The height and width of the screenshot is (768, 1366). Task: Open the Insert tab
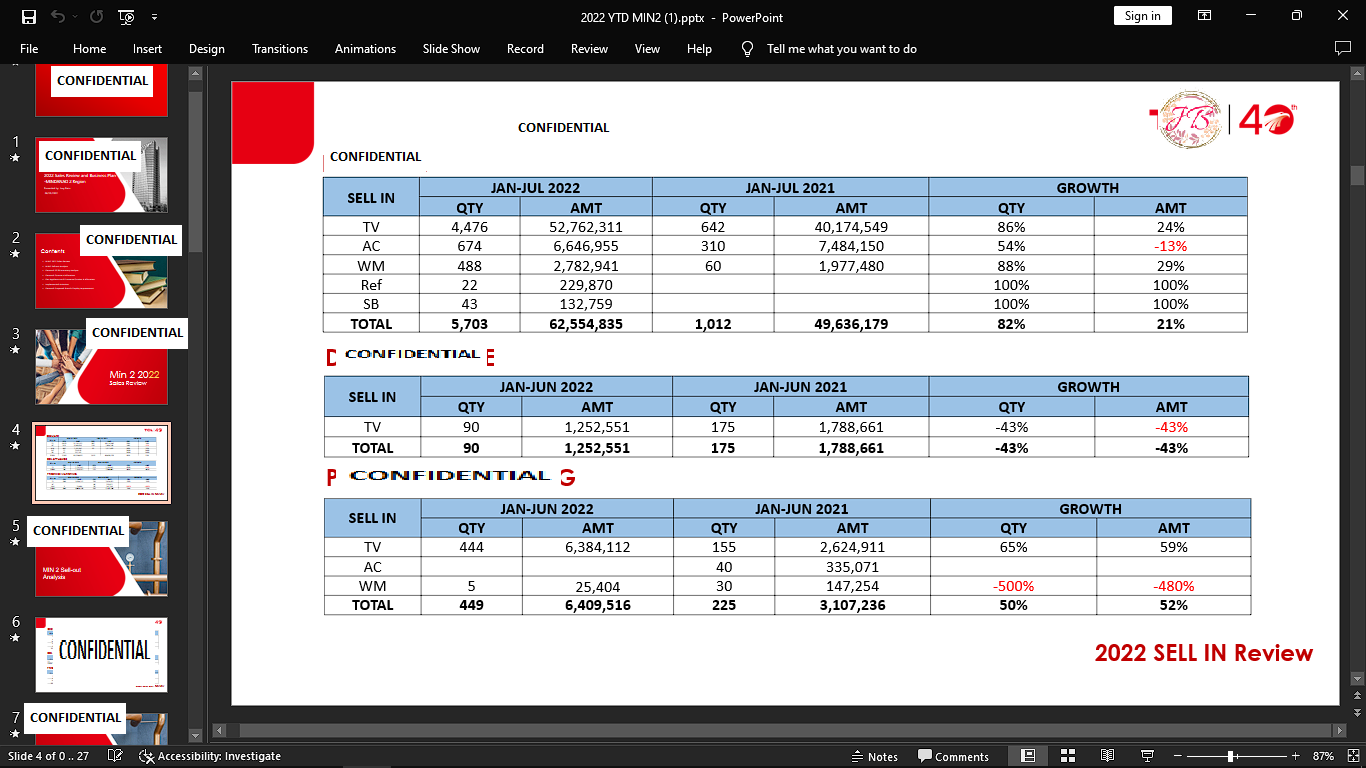[x=147, y=48]
